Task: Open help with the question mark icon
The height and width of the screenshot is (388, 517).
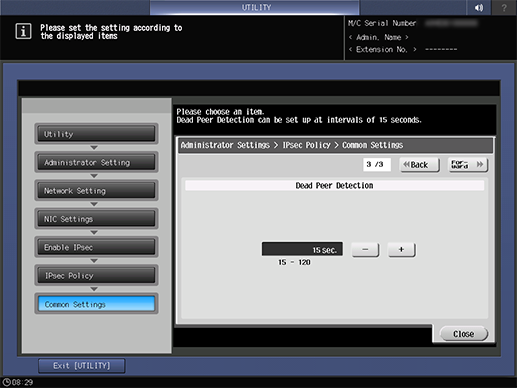Action: [x=504, y=7]
